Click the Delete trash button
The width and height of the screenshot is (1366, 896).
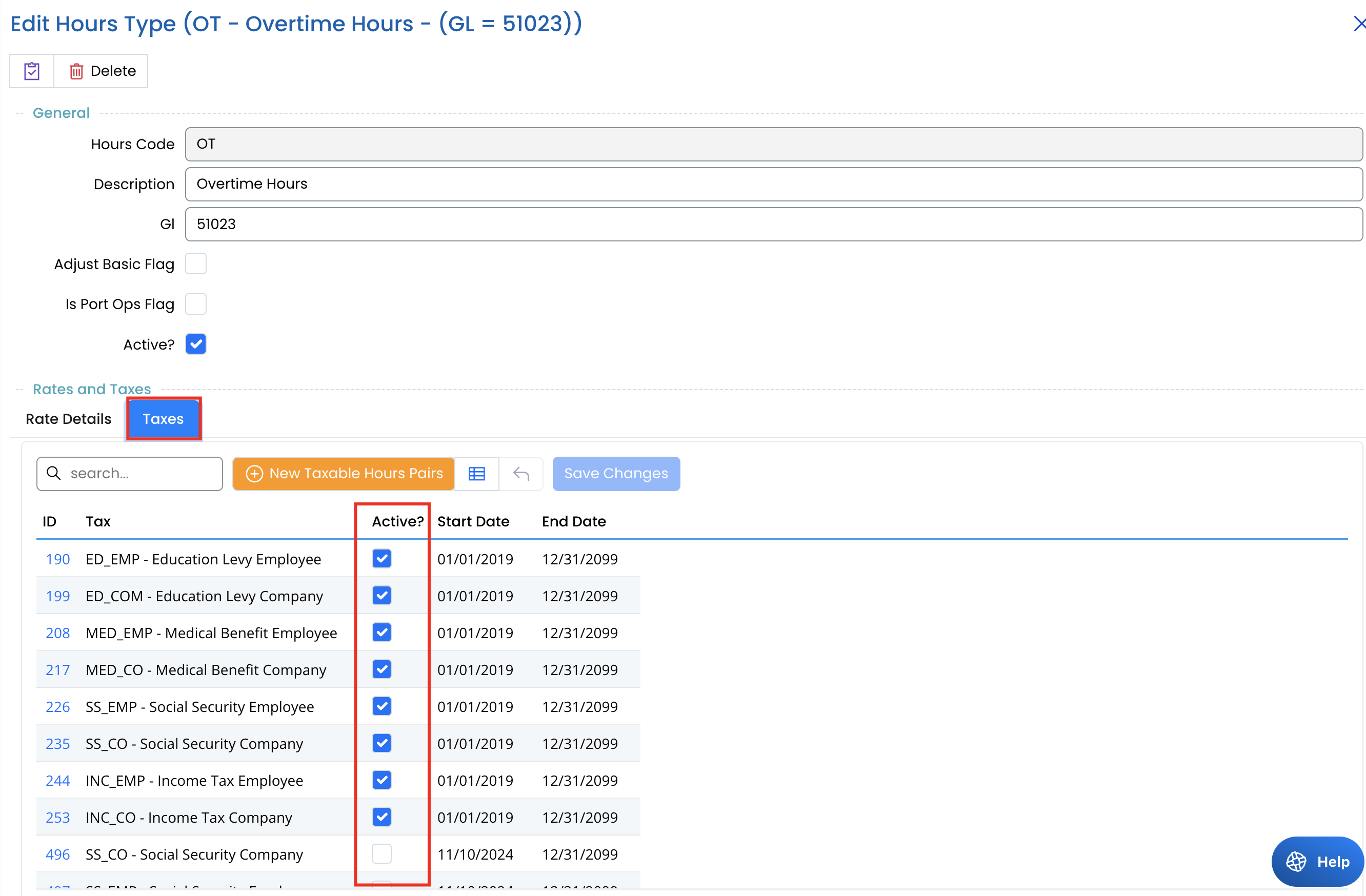tap(102, 71)
